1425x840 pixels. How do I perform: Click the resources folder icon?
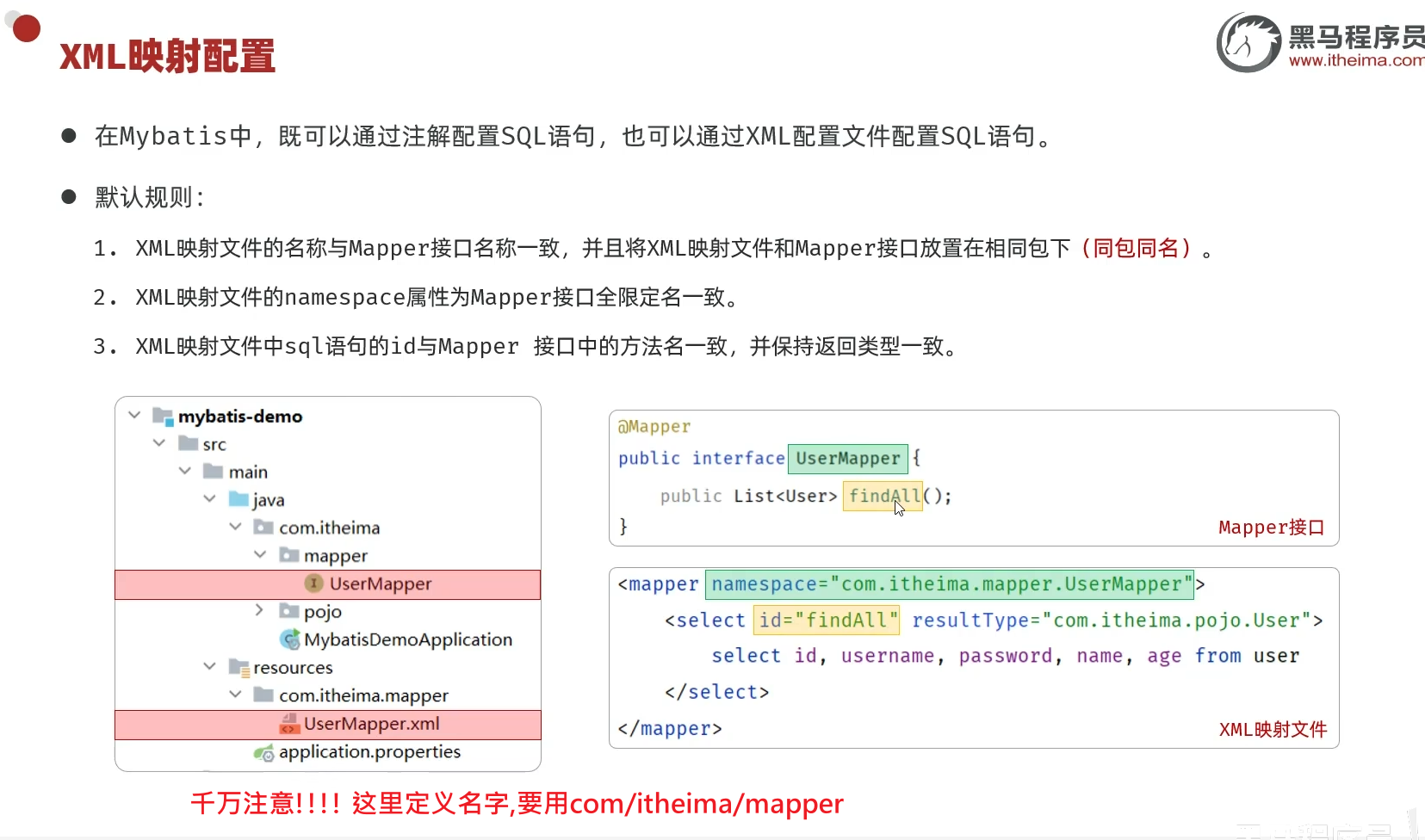click(x=239, y=667)
